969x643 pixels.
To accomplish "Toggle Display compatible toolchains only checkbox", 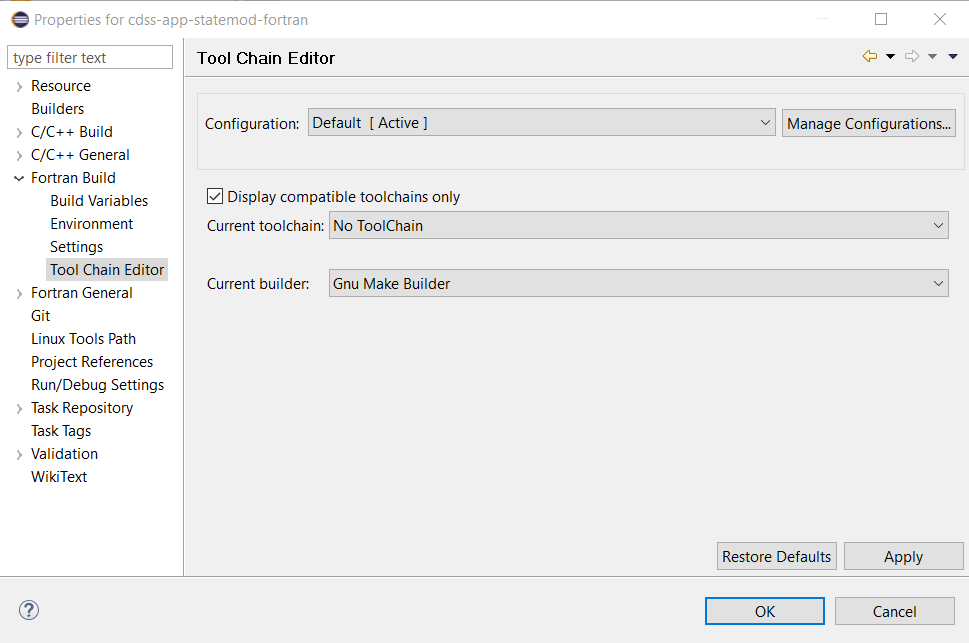I will 215,197.
